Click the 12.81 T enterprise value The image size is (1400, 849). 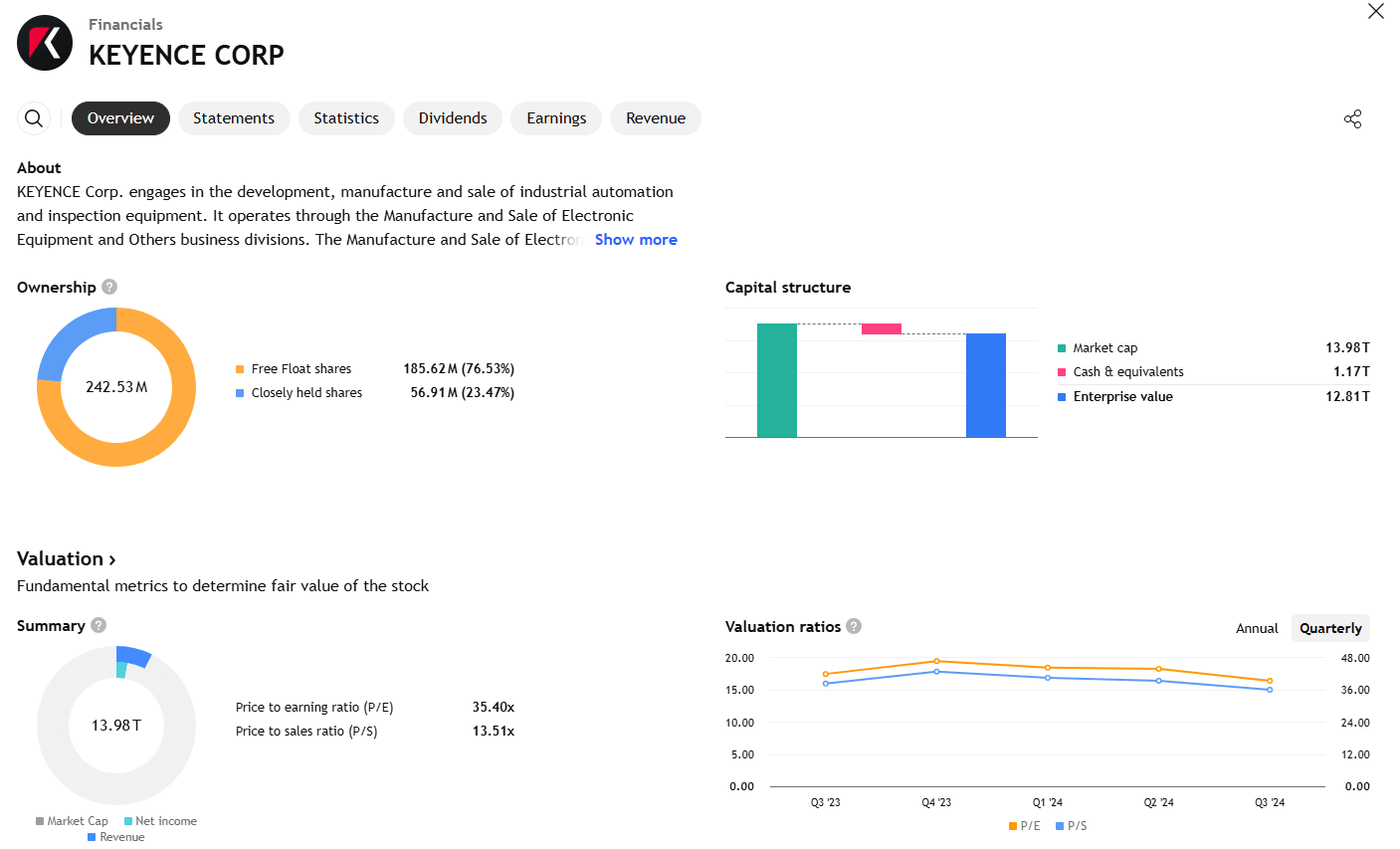tap(1347, 397)
